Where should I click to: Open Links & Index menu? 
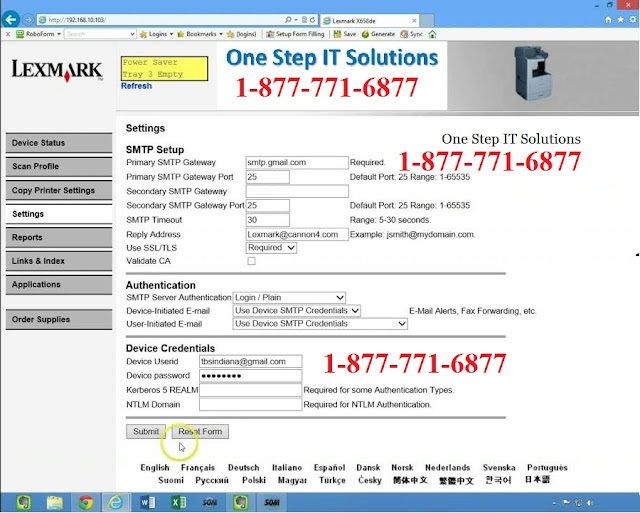coord(59,261)
